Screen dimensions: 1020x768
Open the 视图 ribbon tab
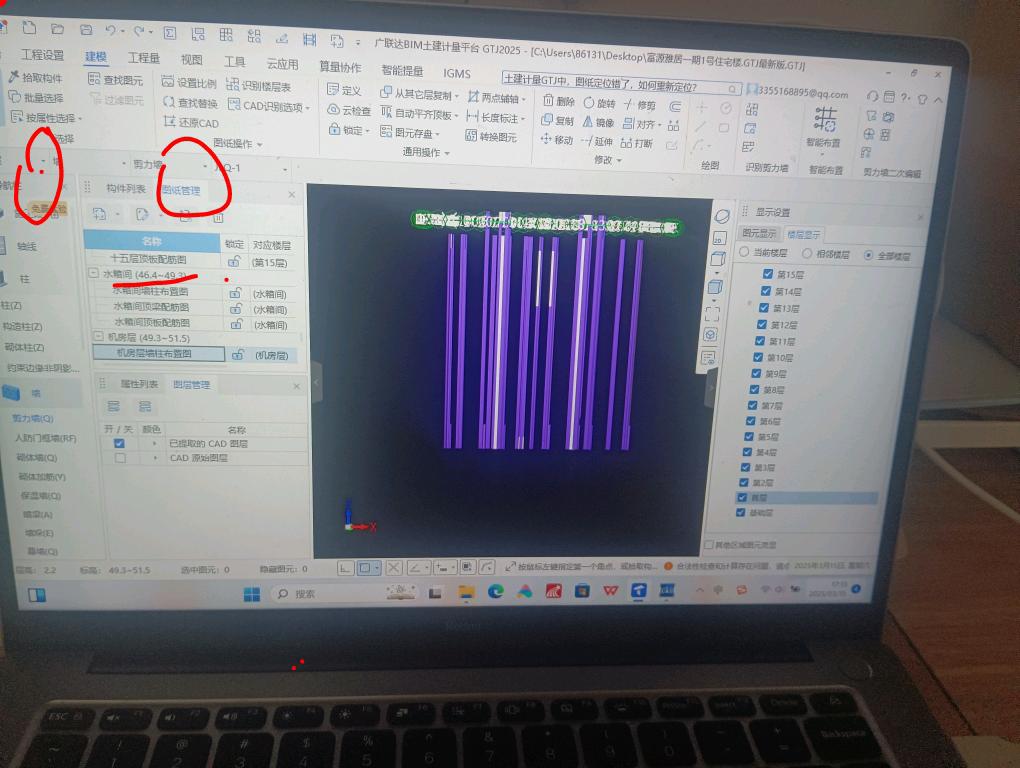[191, 59]
